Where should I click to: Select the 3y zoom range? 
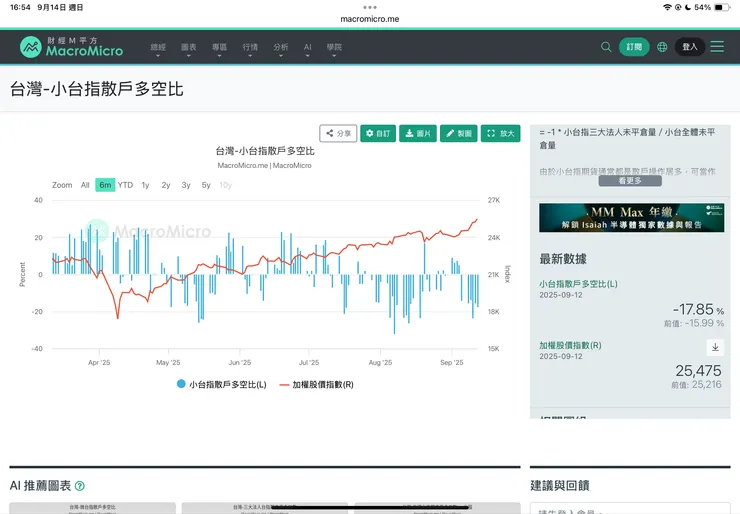186,185
